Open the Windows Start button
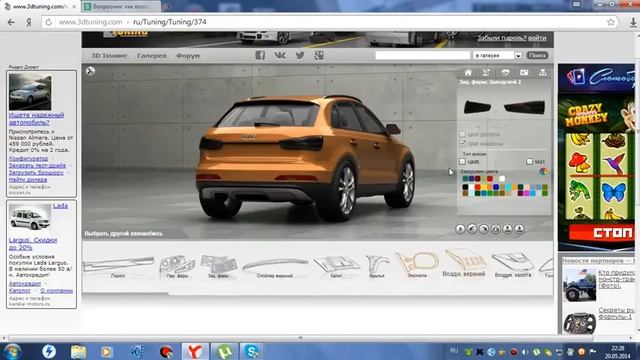 pos(11,351)
